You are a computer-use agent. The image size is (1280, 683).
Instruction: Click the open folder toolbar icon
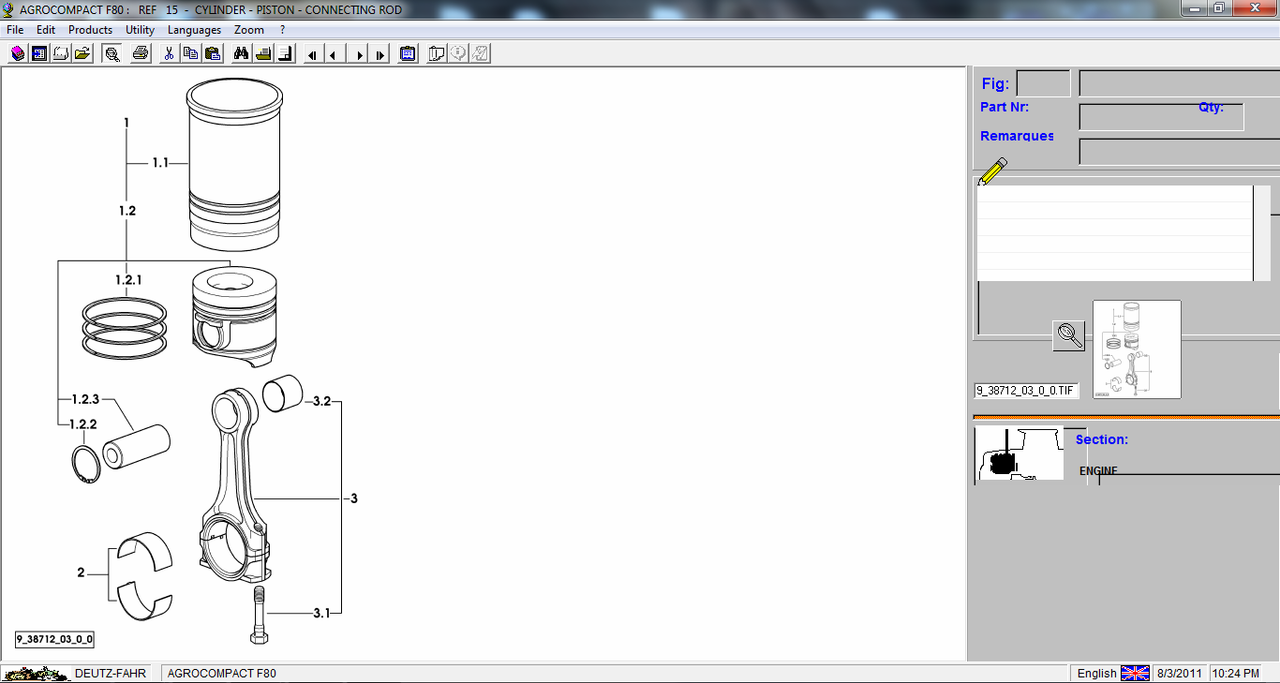click(x=82, y=54)
